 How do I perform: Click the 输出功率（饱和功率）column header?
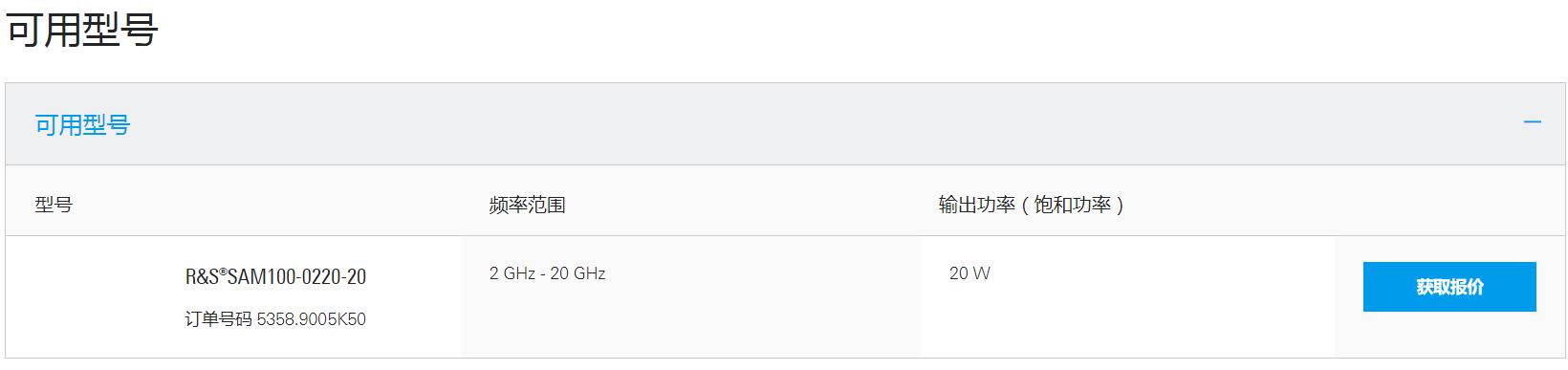coord(1031,205)
